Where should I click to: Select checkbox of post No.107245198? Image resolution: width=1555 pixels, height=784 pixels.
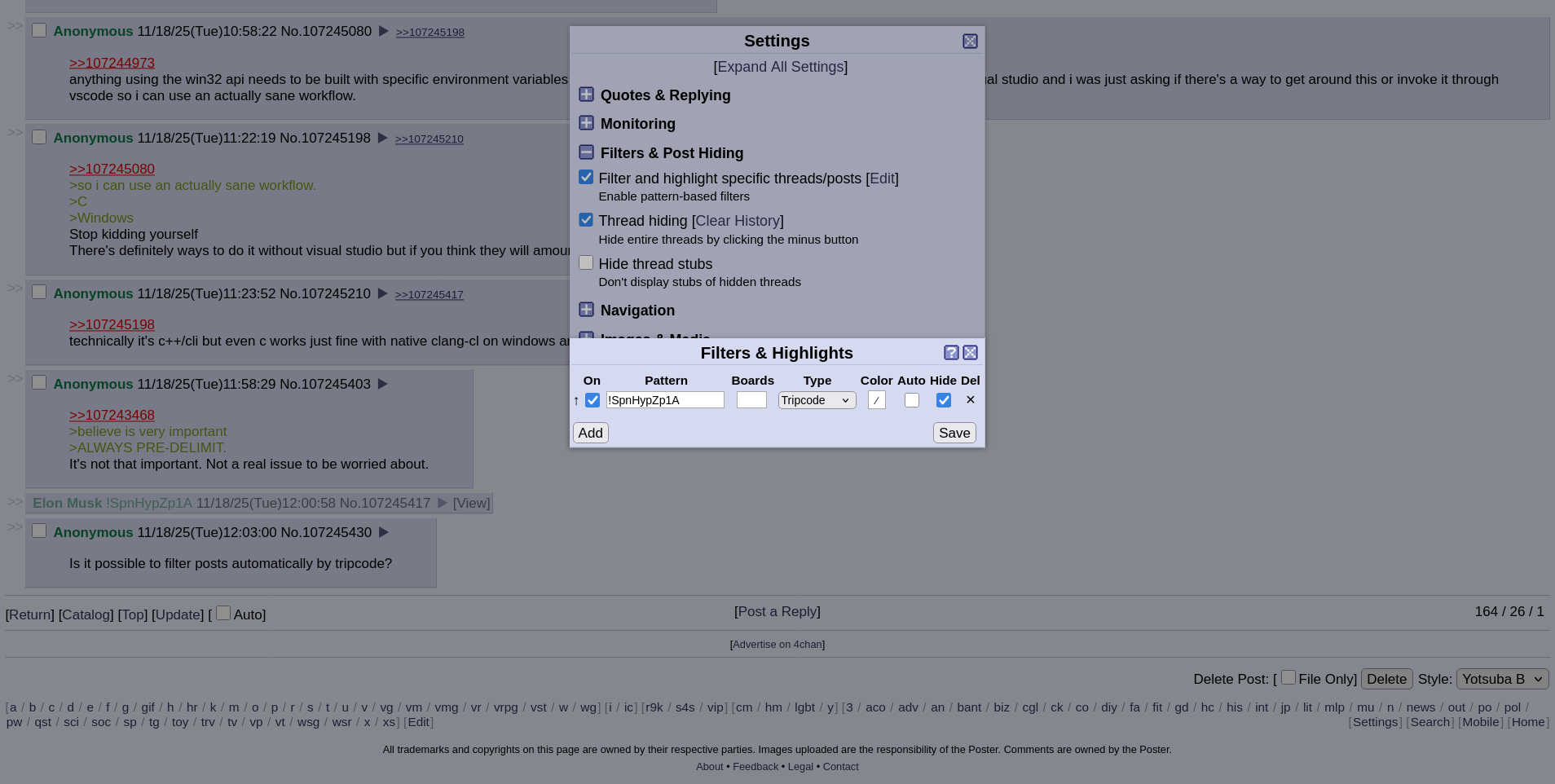(39, 137)
